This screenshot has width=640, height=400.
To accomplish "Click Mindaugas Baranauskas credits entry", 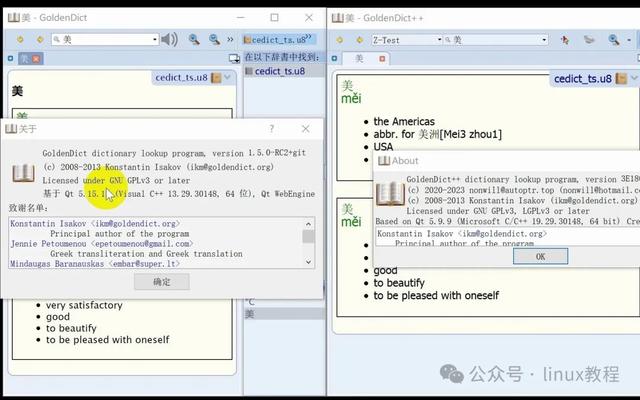I will [95, 264].
